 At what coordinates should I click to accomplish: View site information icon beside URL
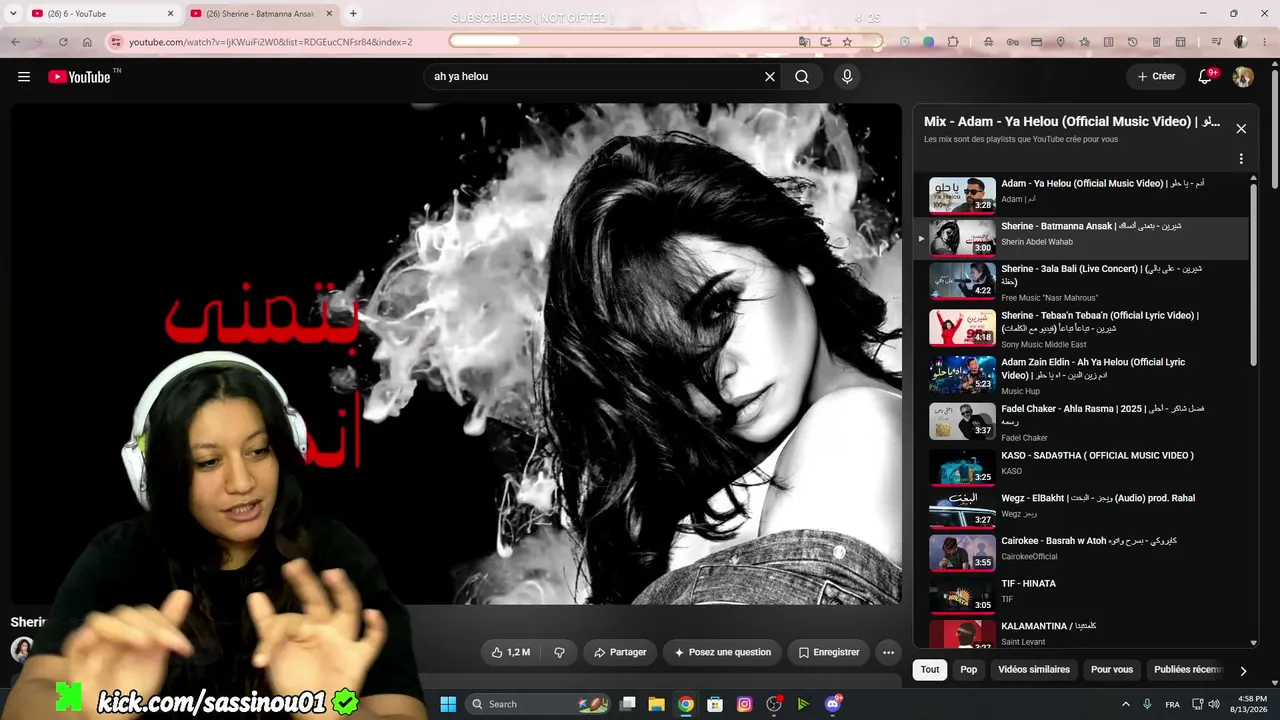[116, 42]
